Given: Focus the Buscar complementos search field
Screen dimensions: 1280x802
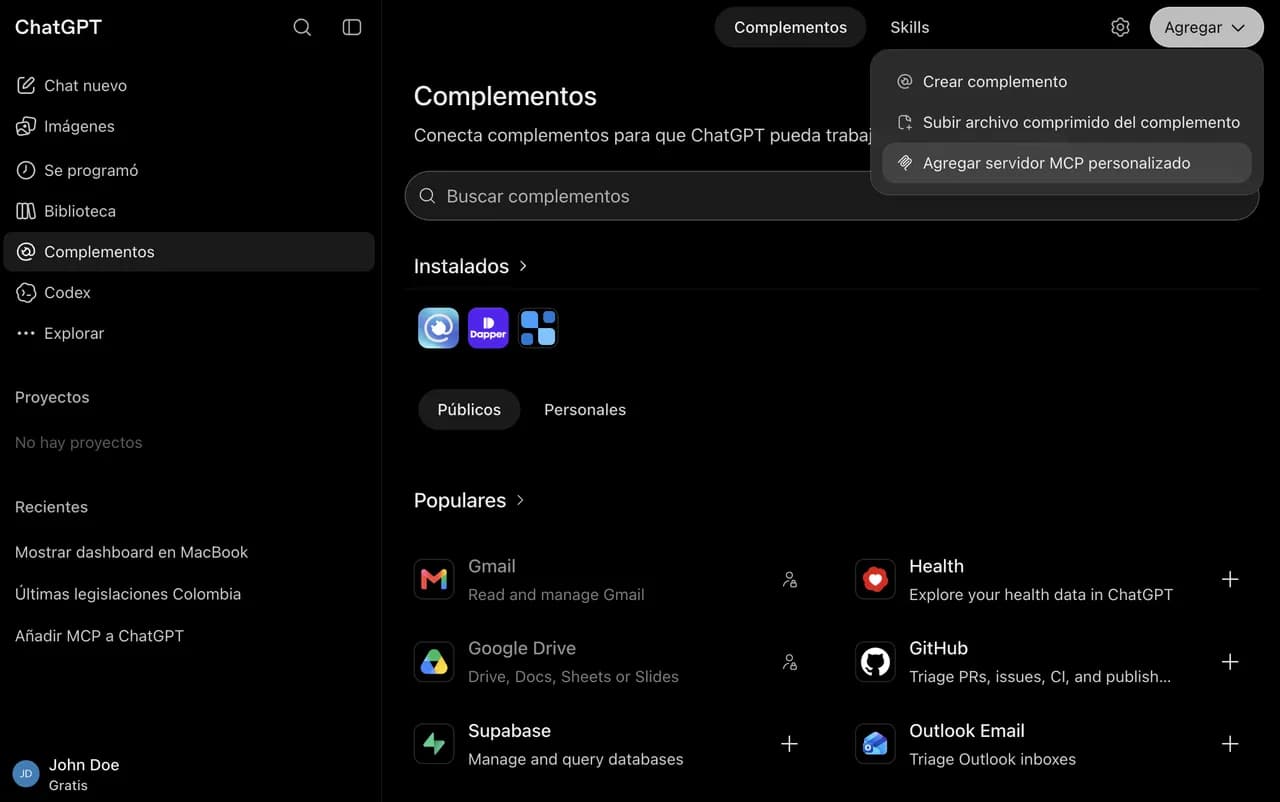Looking at the screenshot, I should (832, 196).
